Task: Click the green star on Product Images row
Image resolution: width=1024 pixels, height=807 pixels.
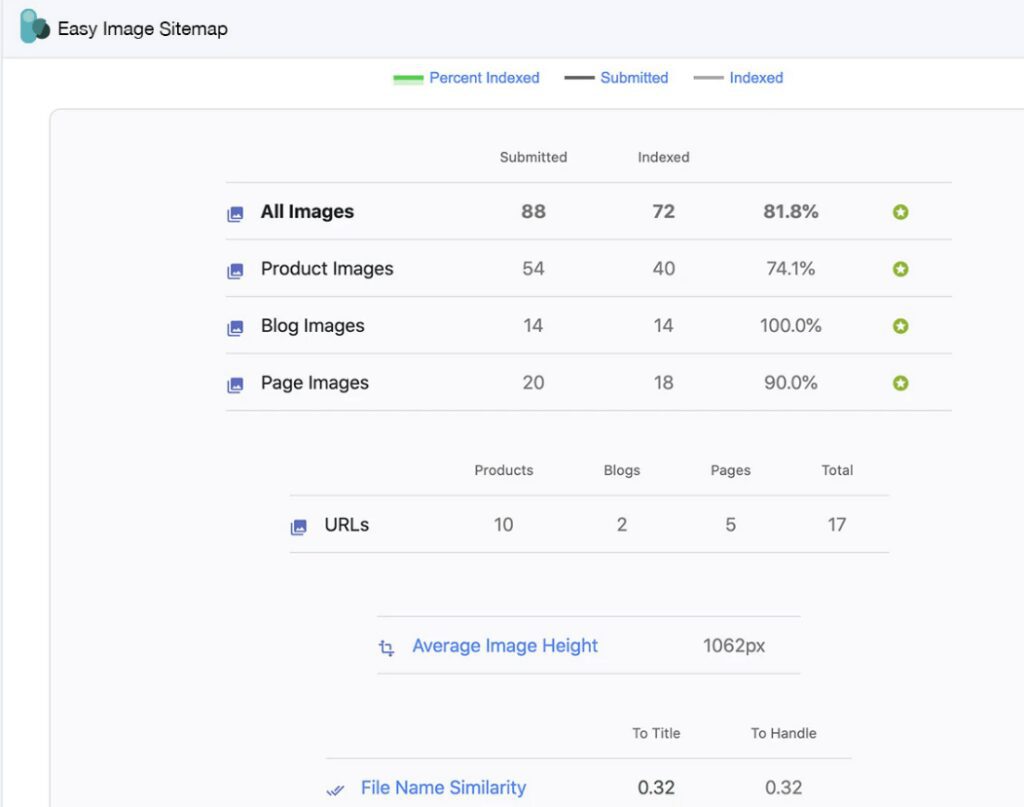Action: (x=900, y=269)
